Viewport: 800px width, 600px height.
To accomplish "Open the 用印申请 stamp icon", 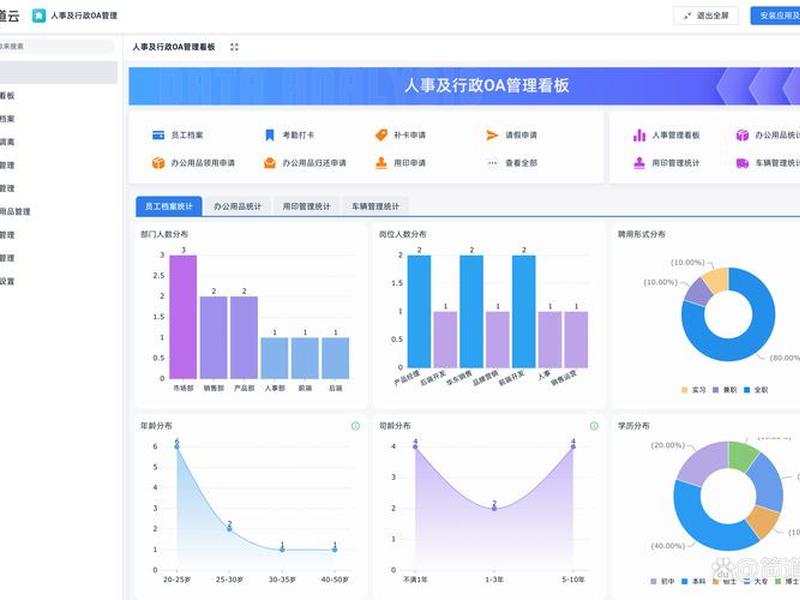I will pos(381,163).
